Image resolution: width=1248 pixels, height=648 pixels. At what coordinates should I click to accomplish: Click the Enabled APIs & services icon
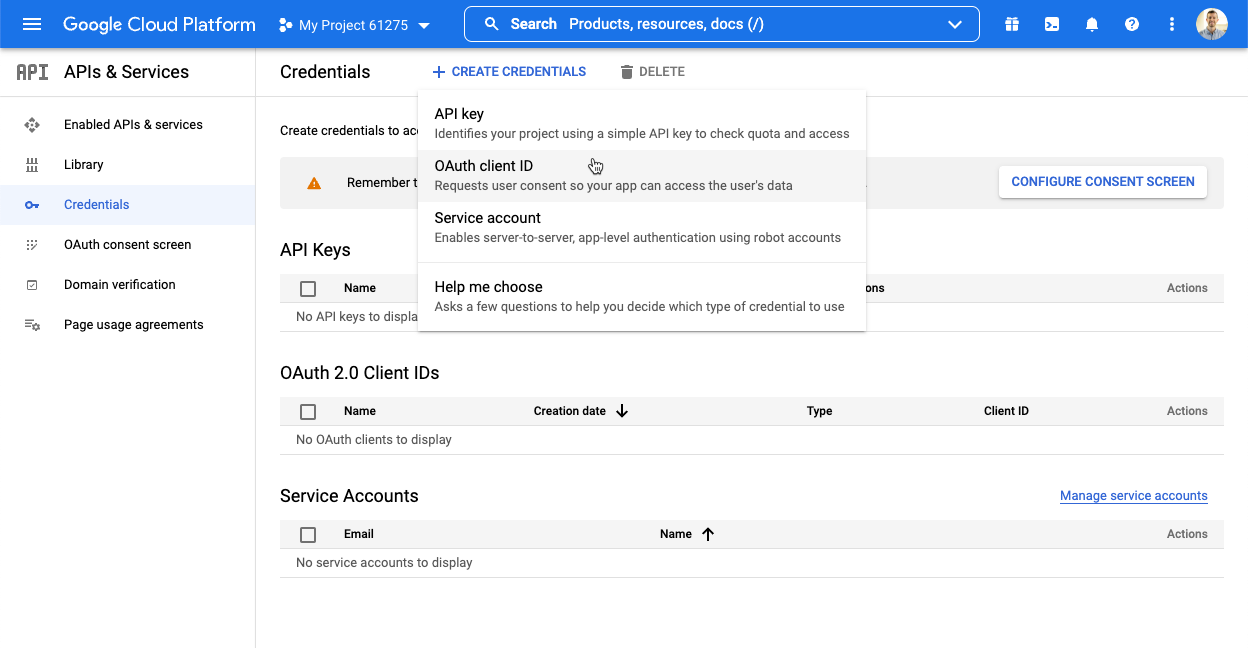[32, 125]
